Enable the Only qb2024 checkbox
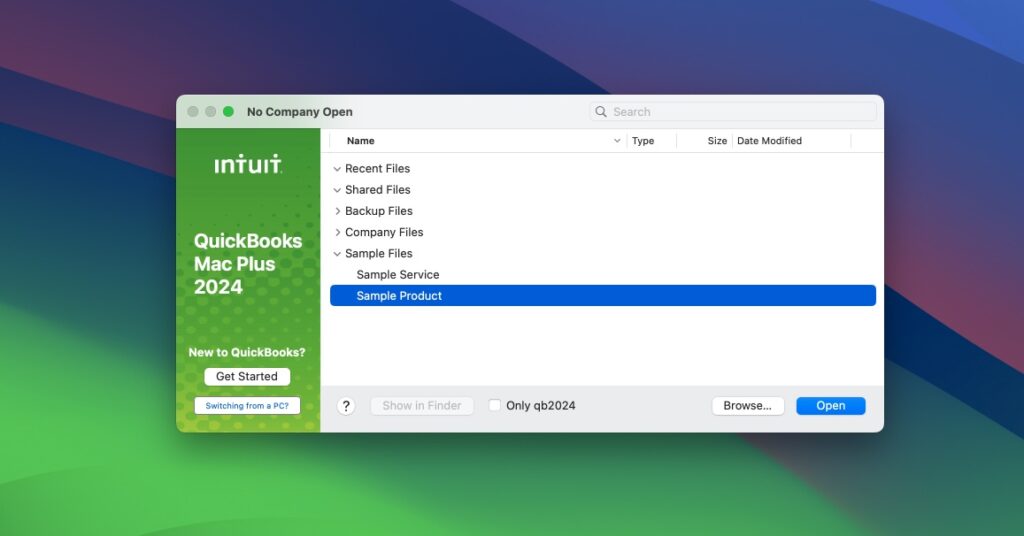Image resolution: width=1024 pixels, height=536 pixels. pos(494,405)
